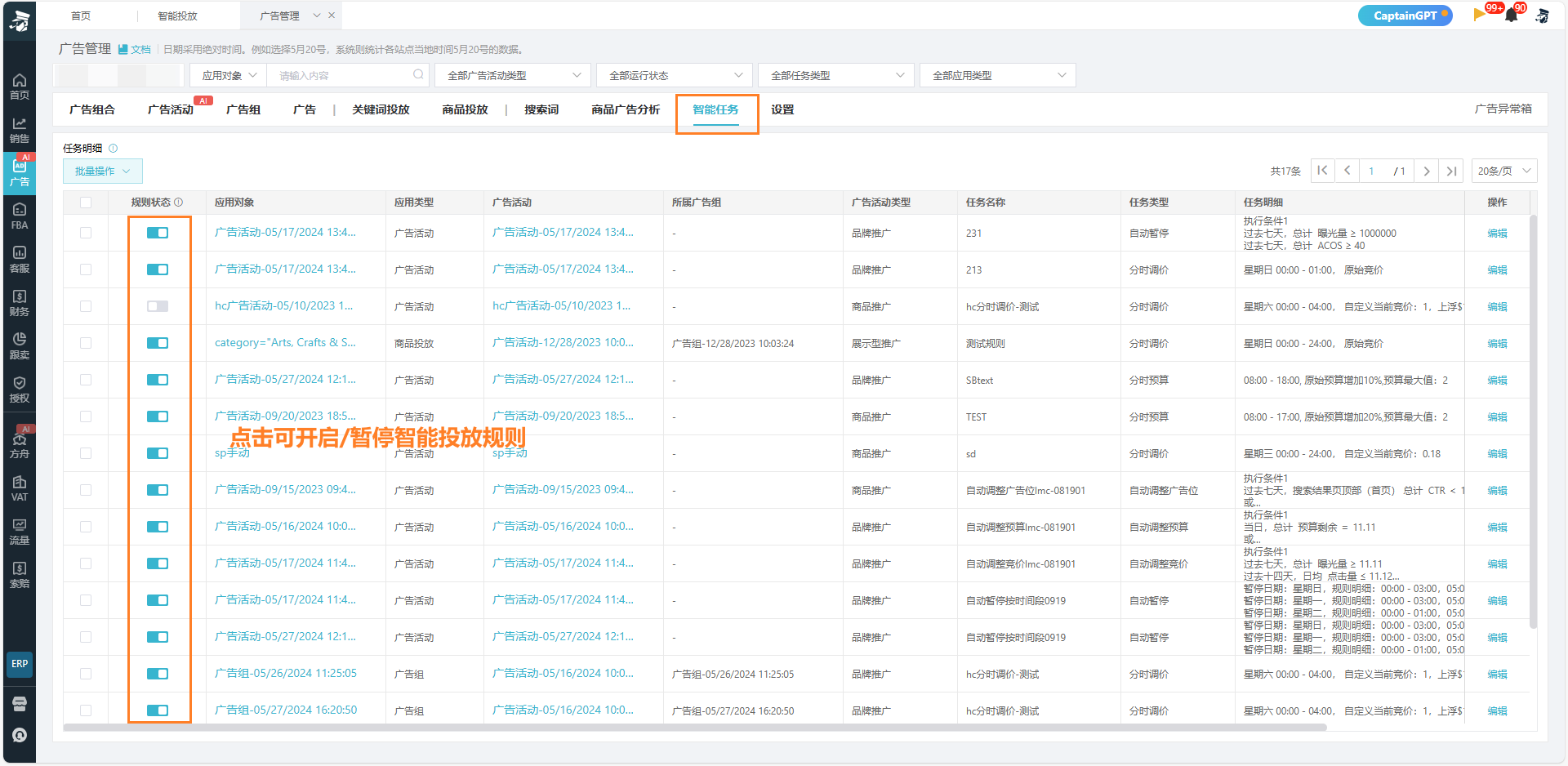Open the notification bell icon
Image resolution: width=1568 pixels, height=766 pixels.
1512,16
